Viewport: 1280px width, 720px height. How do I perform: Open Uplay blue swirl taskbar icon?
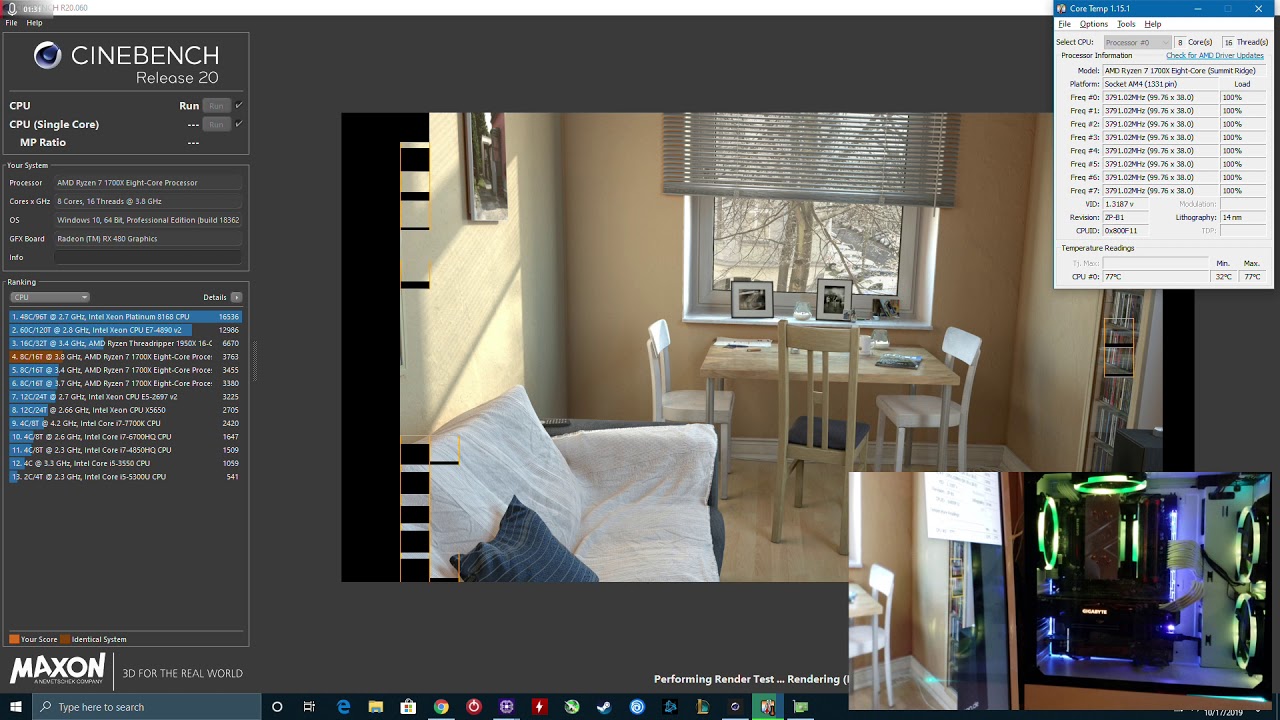point(637,707)
